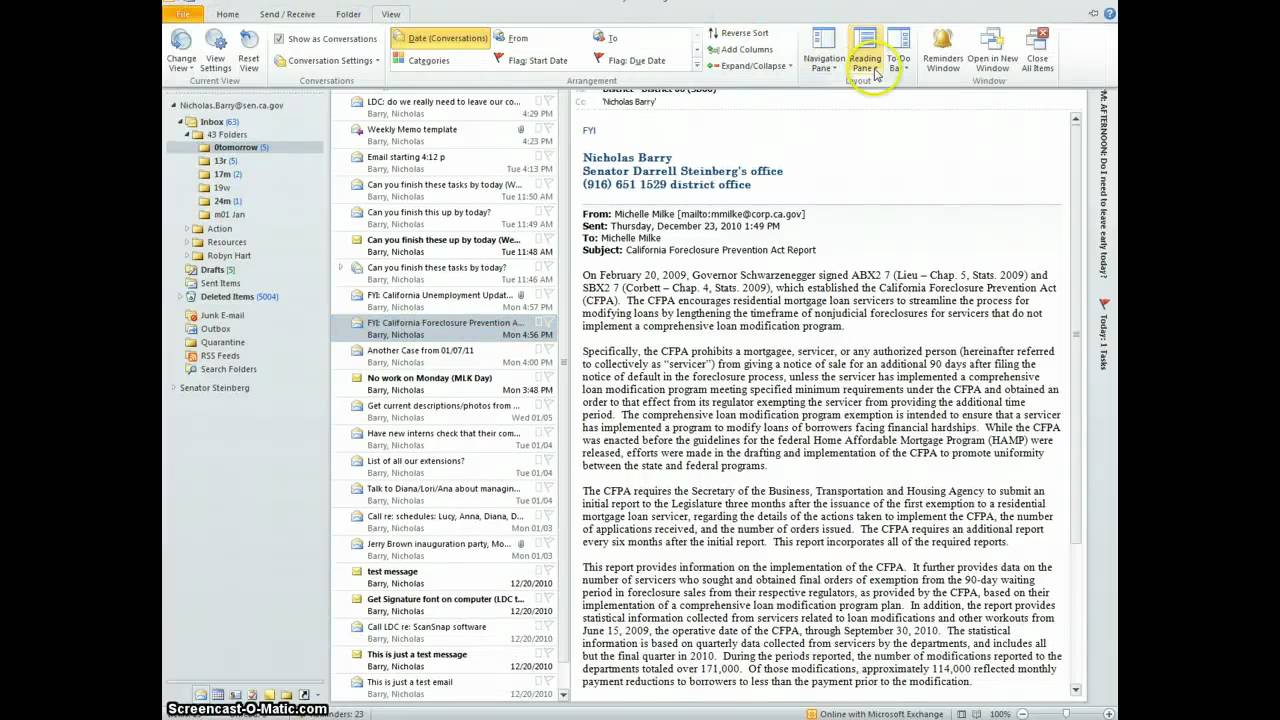Open the Change View menu
The width and height of the screenshot is (1280, 720).
tap(181, 50)
